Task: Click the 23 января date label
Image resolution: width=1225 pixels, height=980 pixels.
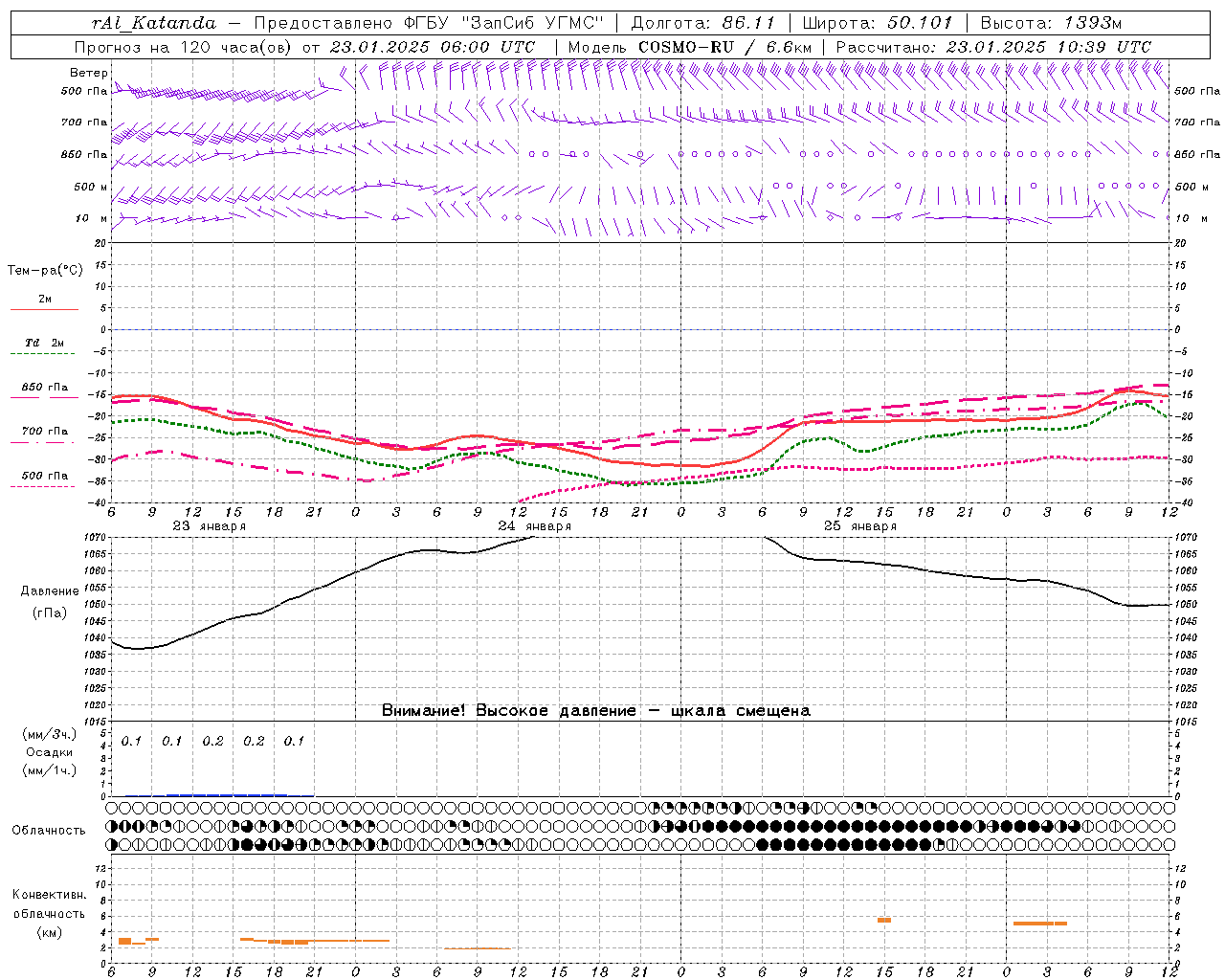Action: pos(209,526)
